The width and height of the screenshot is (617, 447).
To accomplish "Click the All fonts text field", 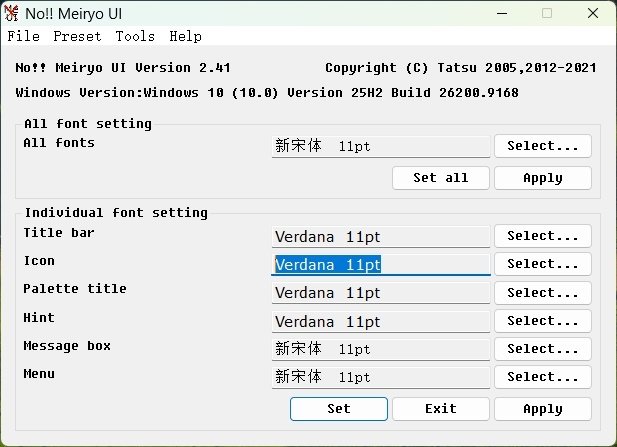I will [x=381, y=146].
